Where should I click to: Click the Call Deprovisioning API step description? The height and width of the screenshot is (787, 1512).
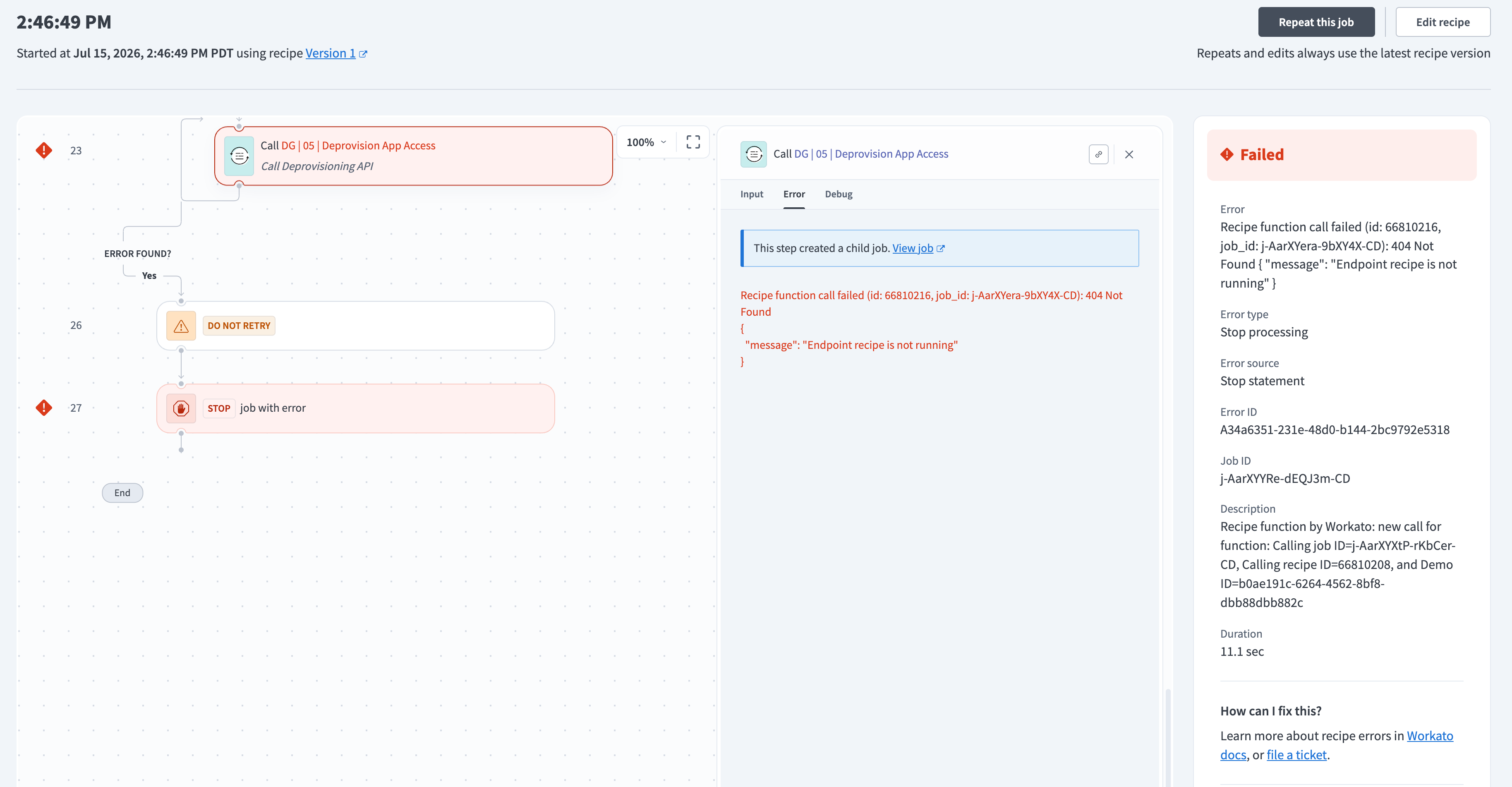pos(317,166)
